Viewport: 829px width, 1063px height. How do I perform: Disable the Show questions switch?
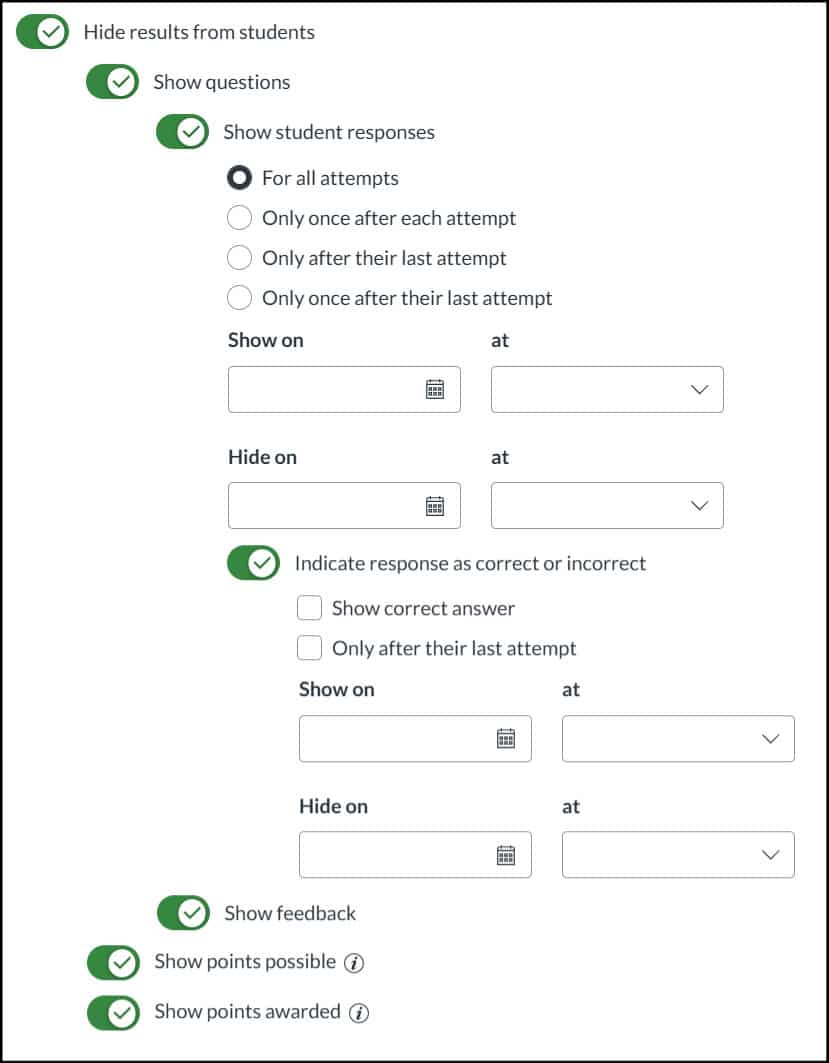[x=112, y=82]
